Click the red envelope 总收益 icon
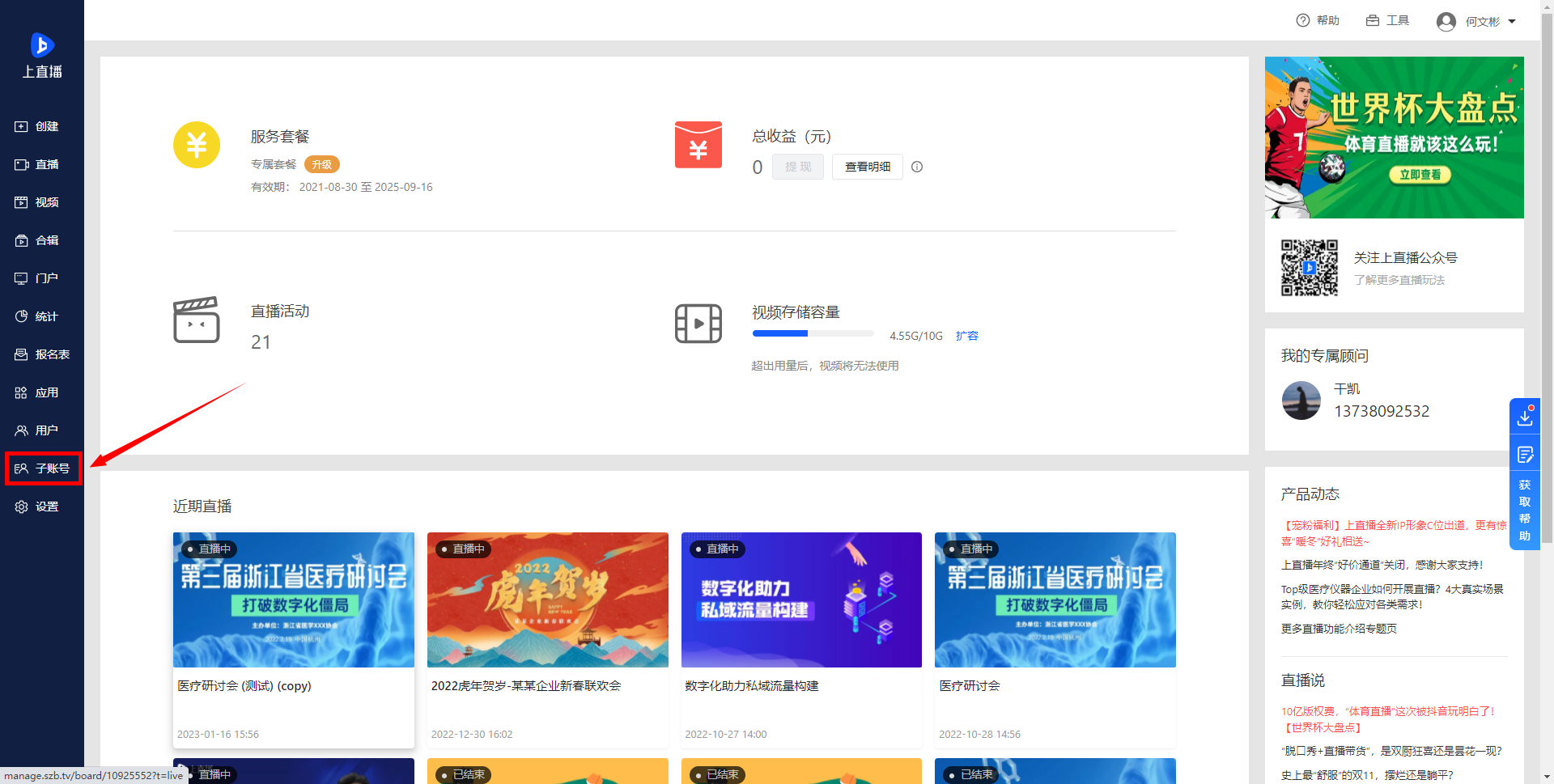Image resolution: width=1554 pixels, height=784 pixels. click(x=698, y=145)
